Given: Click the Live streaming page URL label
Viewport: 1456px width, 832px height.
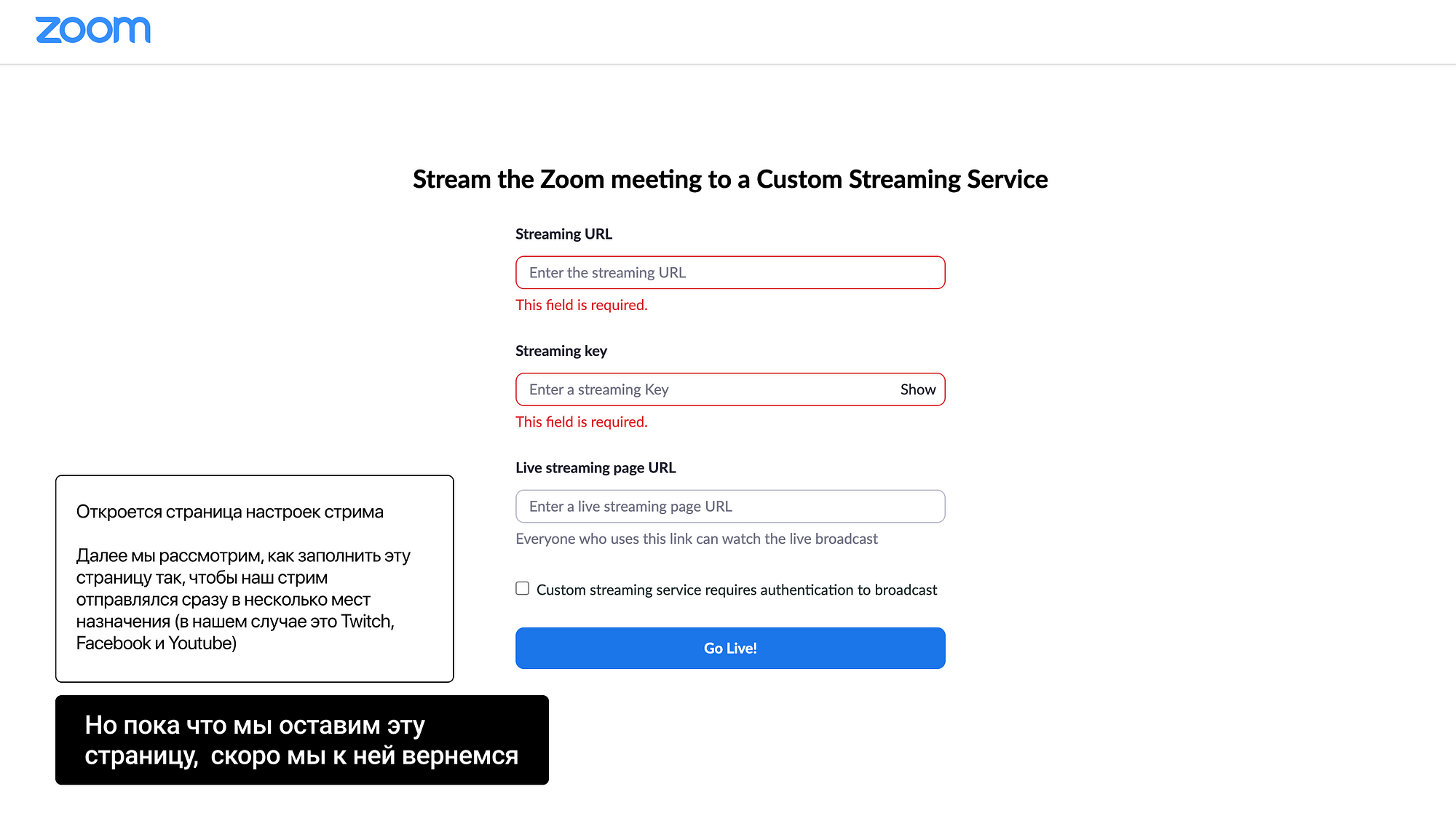Looking at the screenshot, I should (596, 467).
